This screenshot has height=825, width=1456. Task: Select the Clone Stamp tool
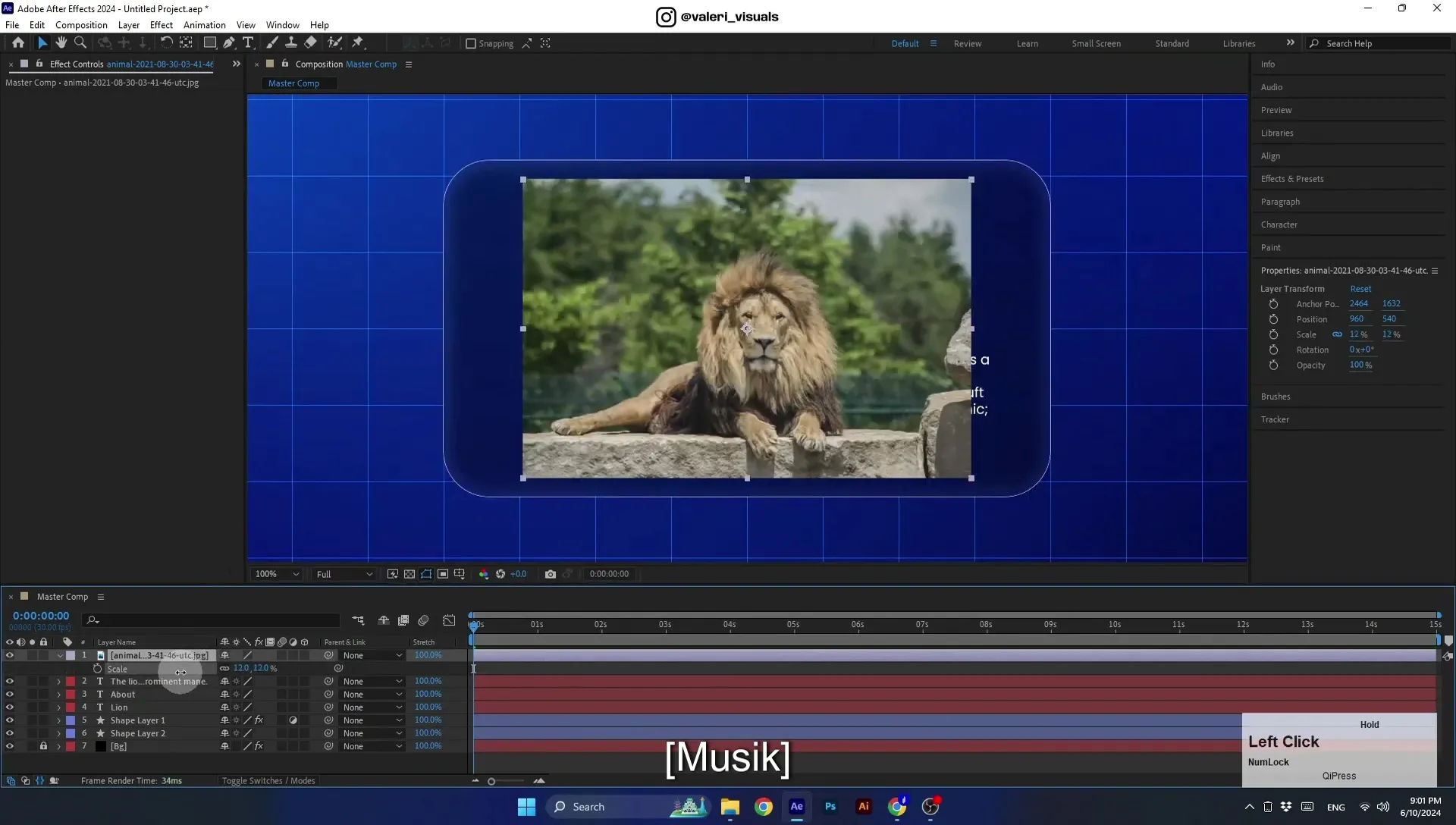(290, 43)
